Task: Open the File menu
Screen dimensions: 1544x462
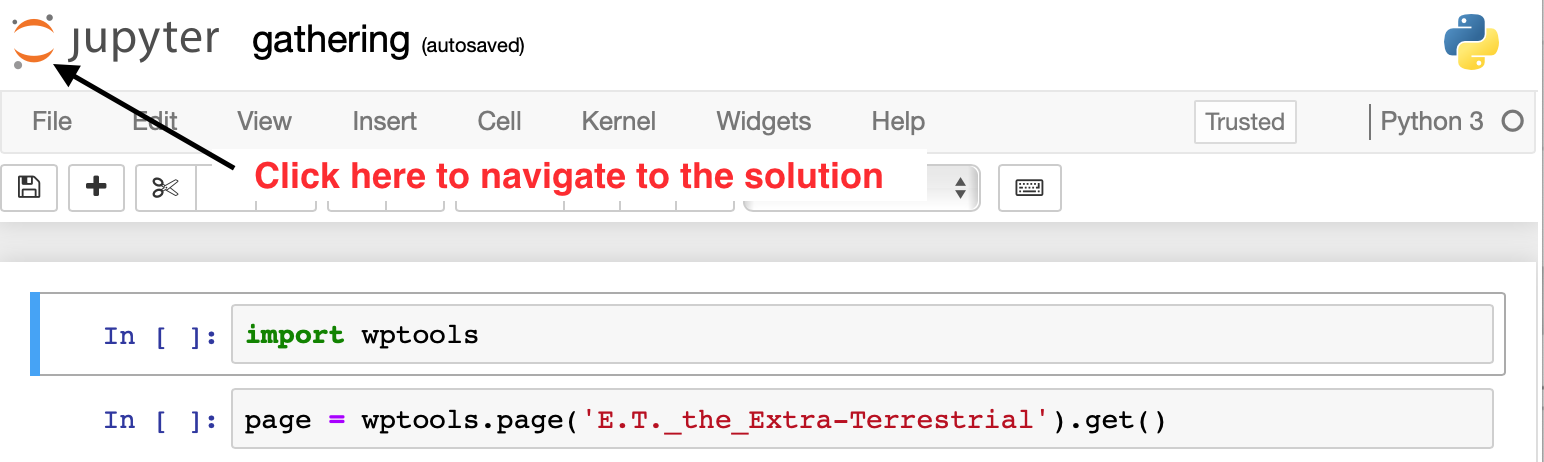Action: click(x=52, y=122)
